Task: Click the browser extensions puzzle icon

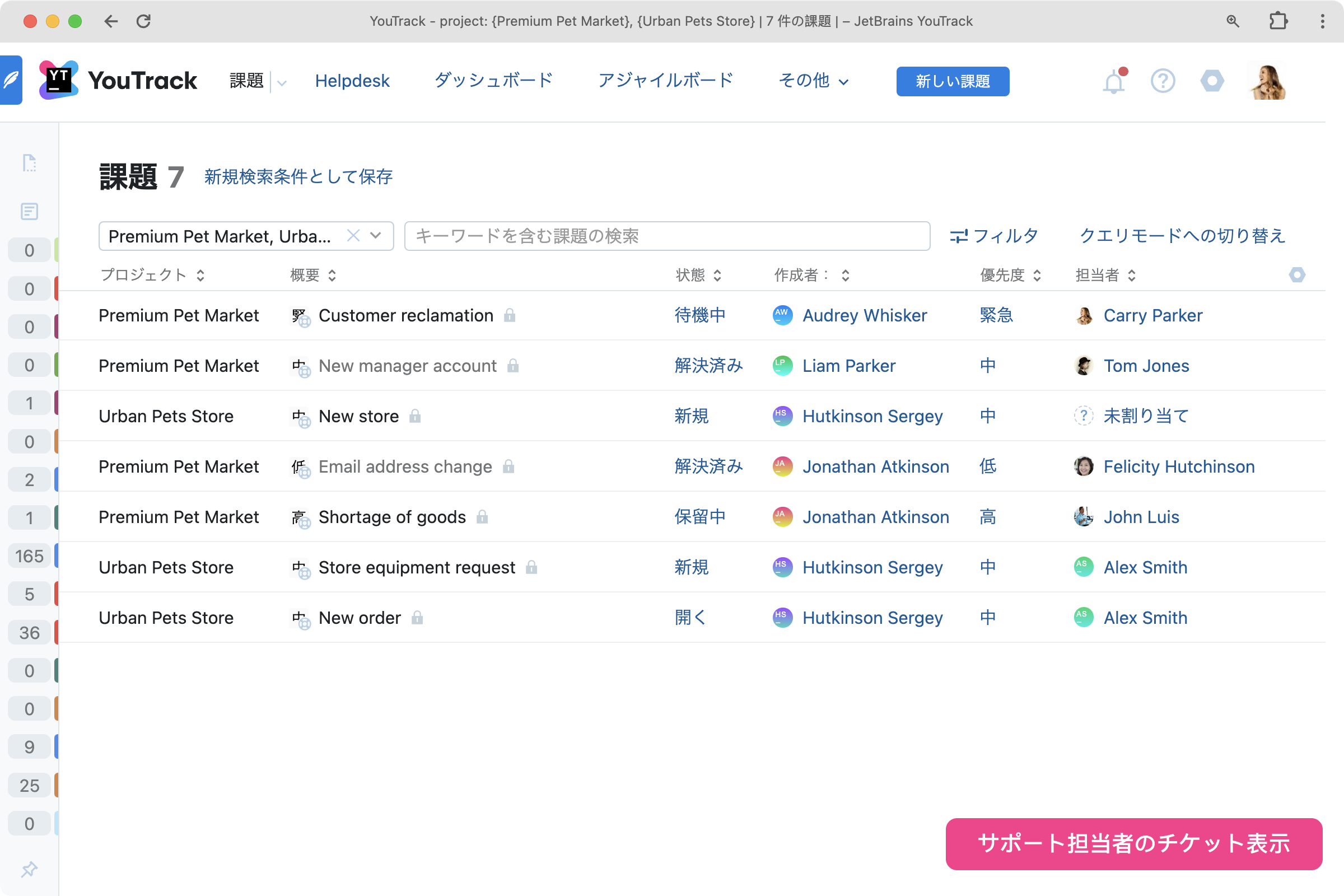Action: (x=1278, y=21)
